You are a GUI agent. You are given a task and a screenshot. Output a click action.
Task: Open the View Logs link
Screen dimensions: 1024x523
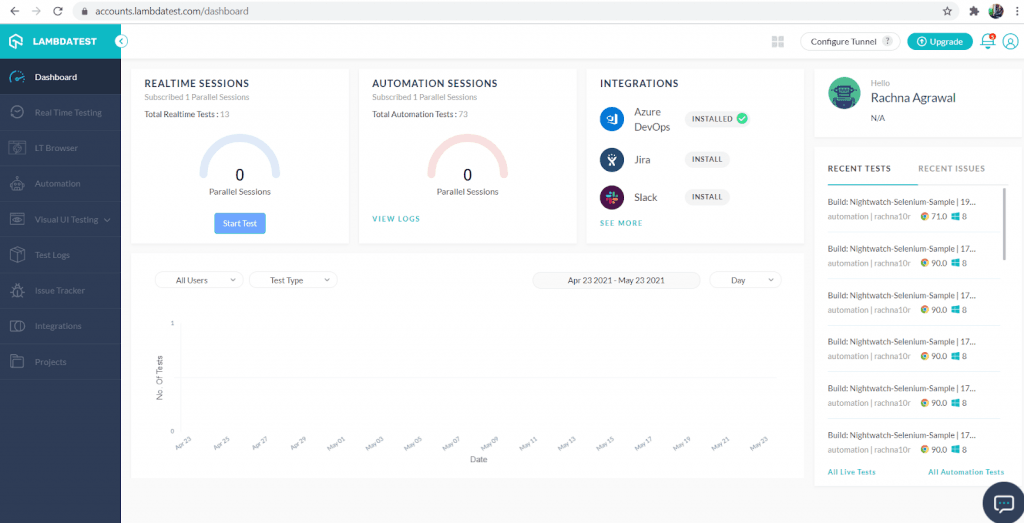(x=396, y=219)
